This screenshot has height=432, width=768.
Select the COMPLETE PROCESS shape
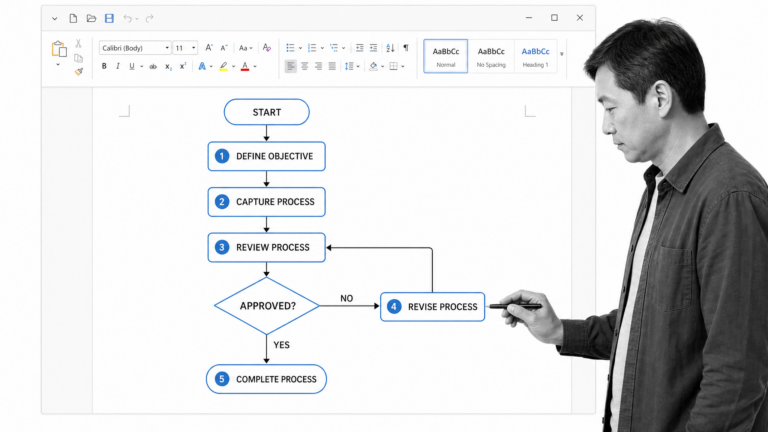(266, 379)
